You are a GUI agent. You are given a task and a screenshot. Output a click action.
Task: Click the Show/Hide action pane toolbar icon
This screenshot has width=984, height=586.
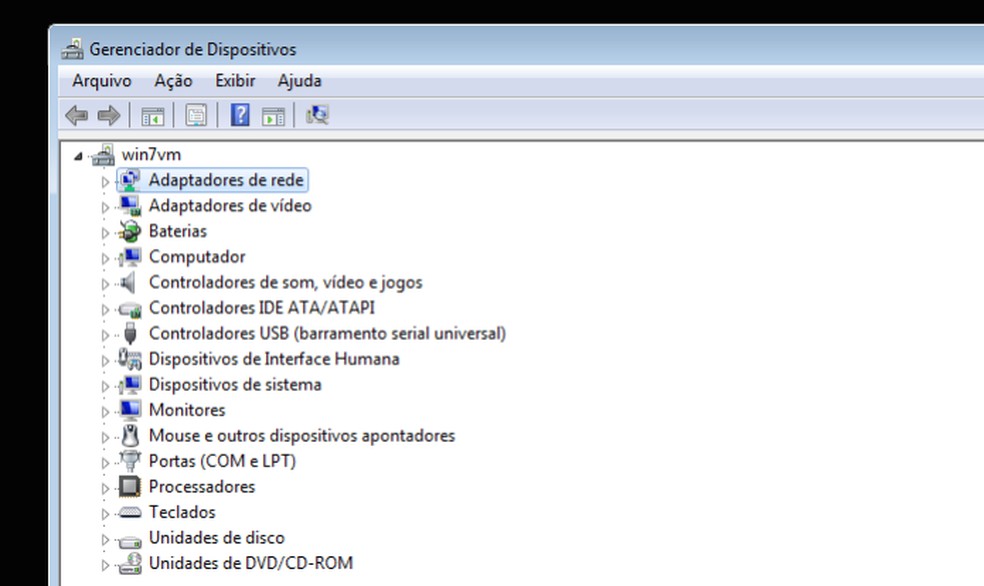point(273,116)
